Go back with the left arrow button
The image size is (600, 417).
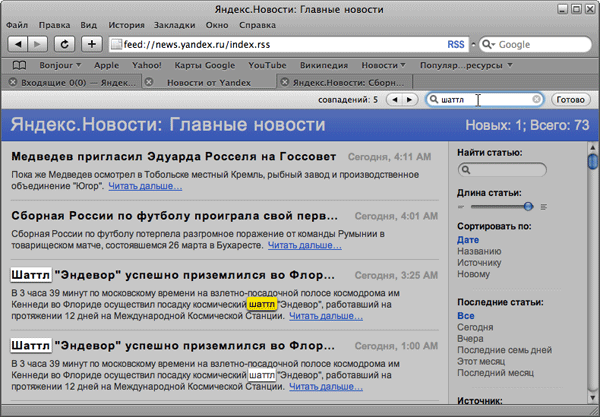(18, 44)
